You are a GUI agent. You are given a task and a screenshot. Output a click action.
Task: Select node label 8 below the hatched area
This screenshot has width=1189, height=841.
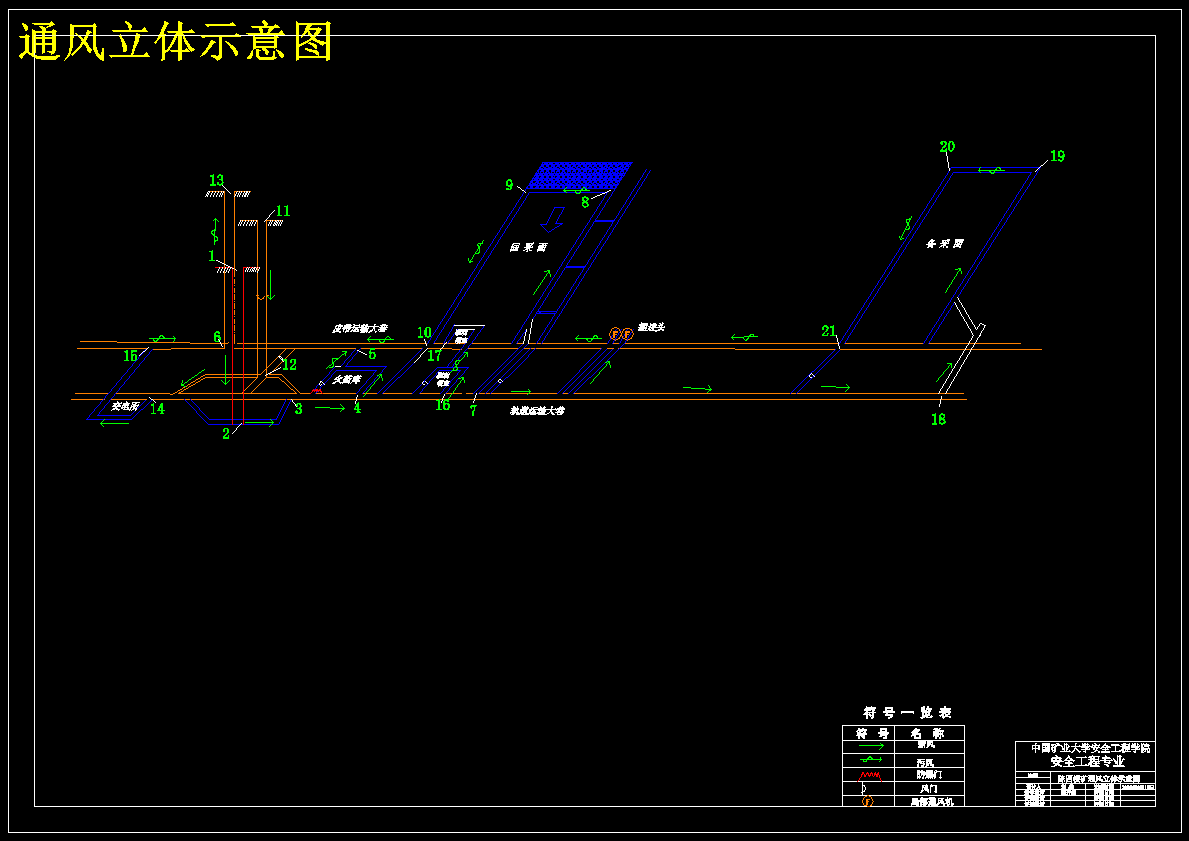point(585,202)
